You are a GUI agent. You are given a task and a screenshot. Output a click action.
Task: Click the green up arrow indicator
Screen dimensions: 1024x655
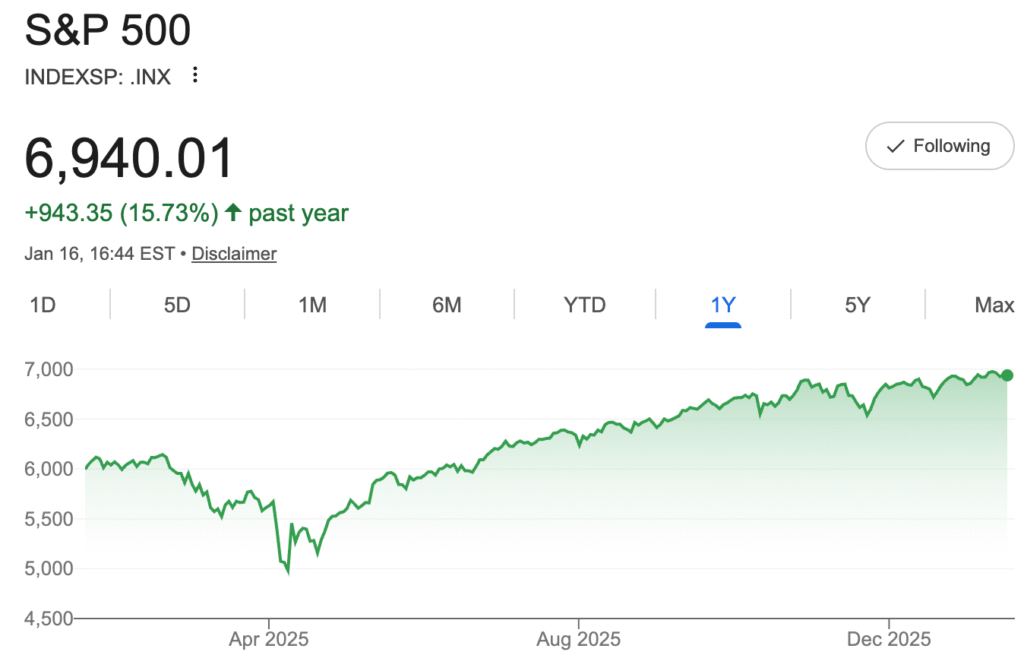(233, 213)
